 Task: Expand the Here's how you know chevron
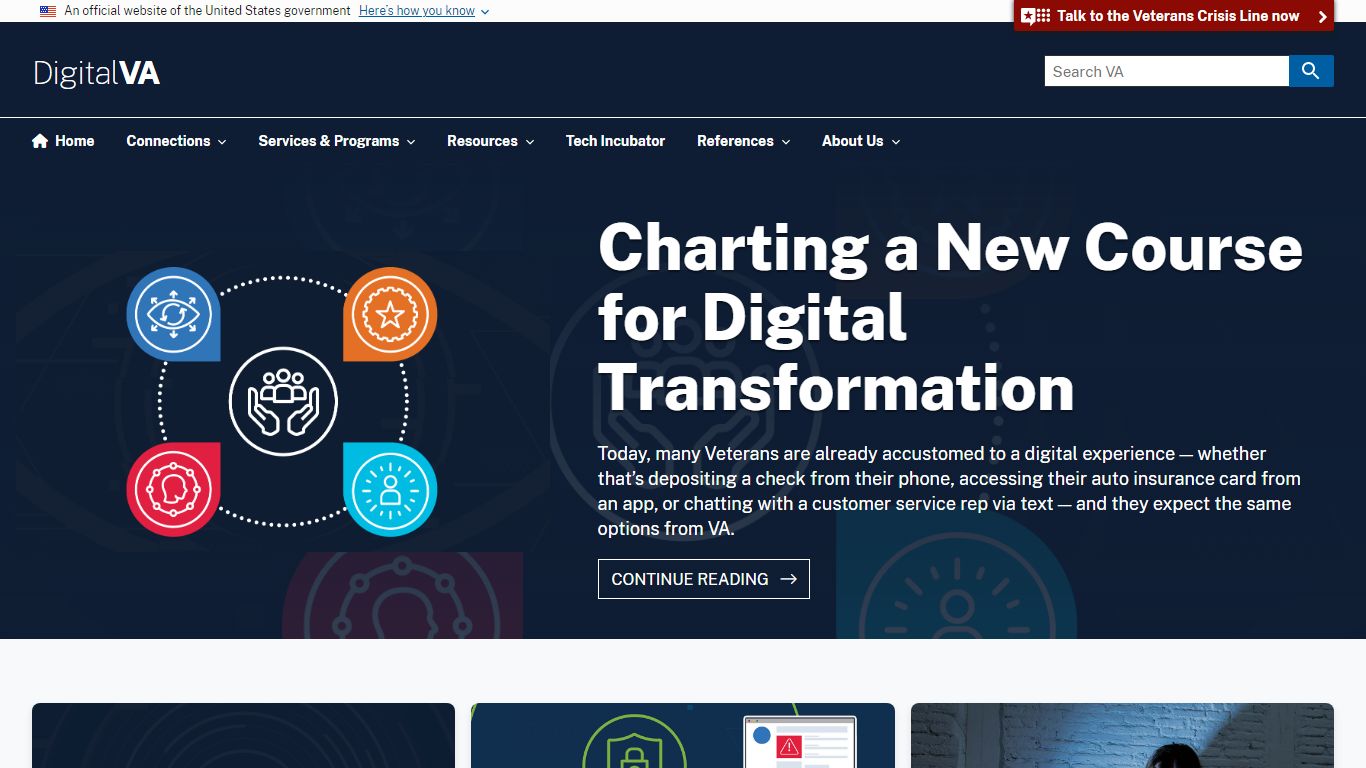(485, 12)
